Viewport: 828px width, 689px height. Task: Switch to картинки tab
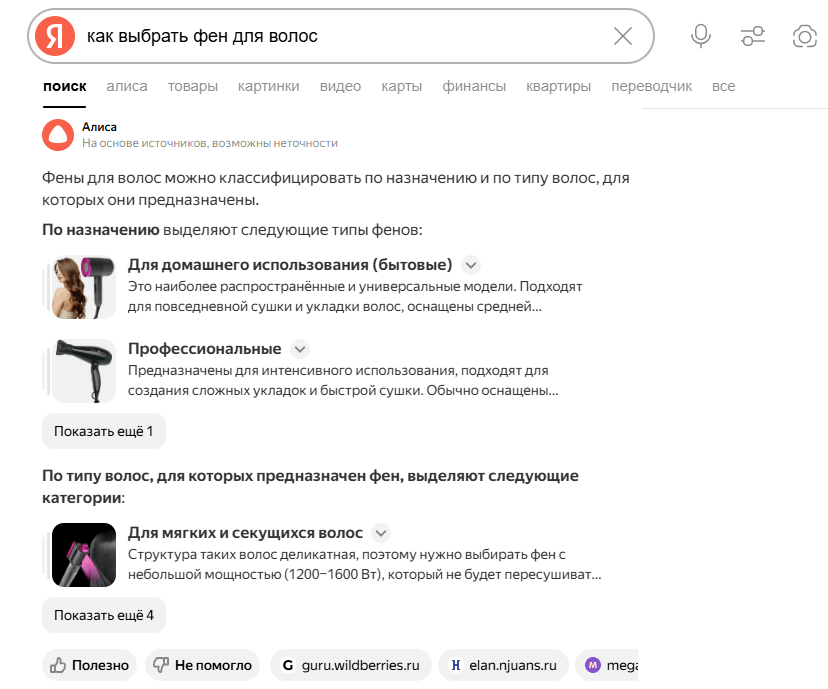[x=268, y=86]
